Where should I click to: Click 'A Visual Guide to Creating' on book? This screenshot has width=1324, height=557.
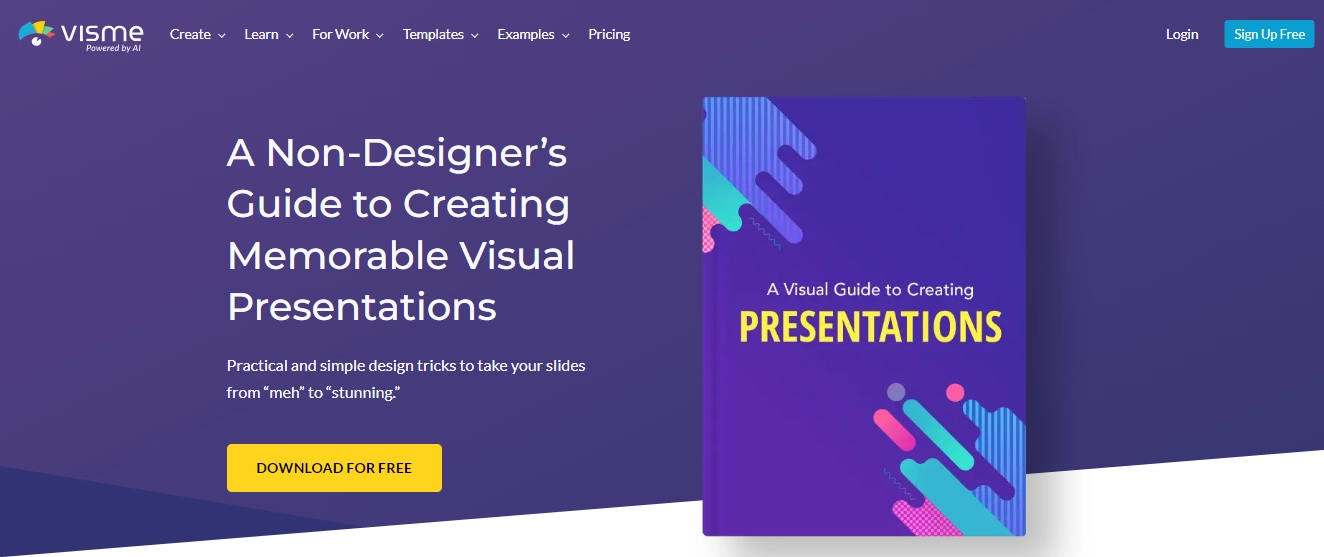[x=870, y=289]
